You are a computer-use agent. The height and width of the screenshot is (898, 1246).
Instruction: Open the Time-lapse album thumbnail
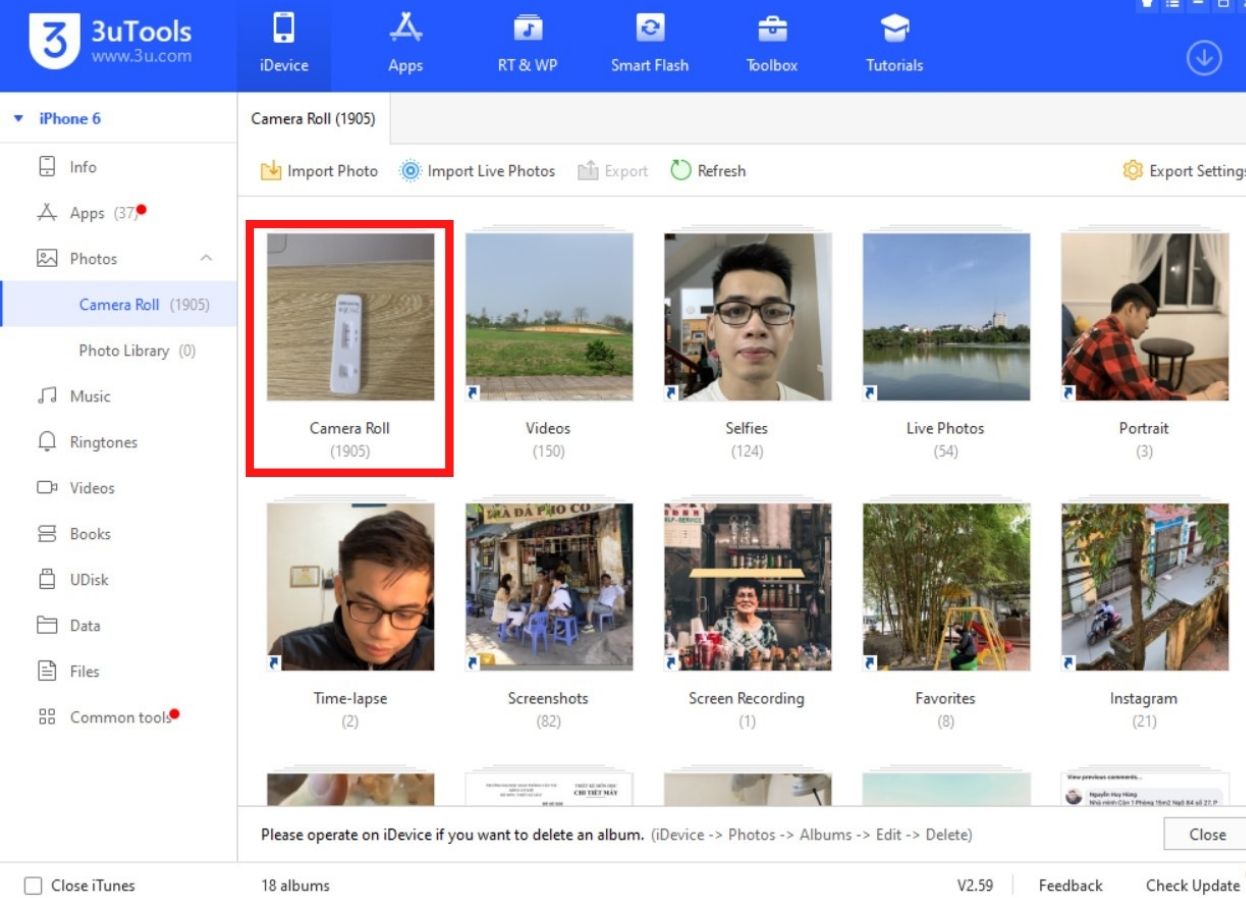[350, 587]
